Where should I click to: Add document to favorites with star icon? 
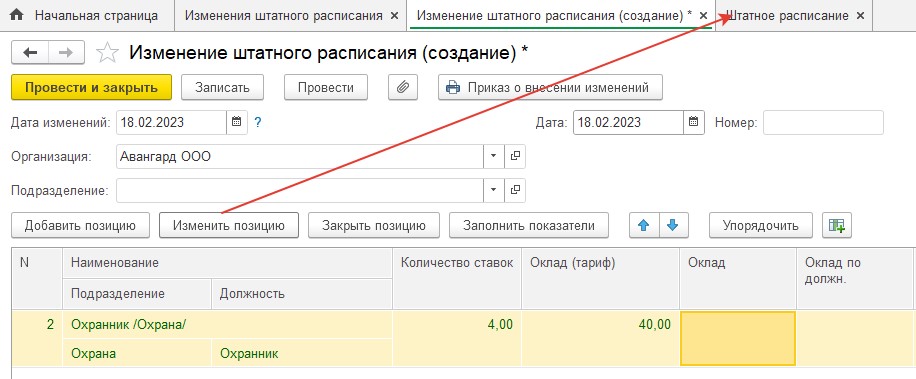[107, 53]
